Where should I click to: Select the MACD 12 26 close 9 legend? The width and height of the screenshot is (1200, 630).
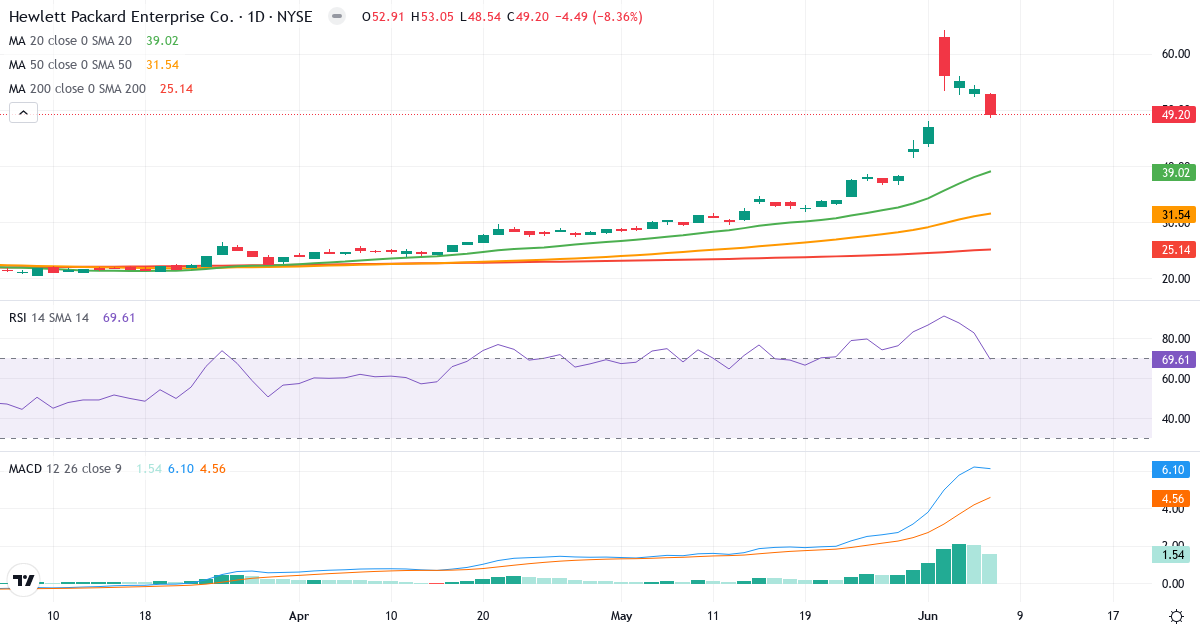65,468
